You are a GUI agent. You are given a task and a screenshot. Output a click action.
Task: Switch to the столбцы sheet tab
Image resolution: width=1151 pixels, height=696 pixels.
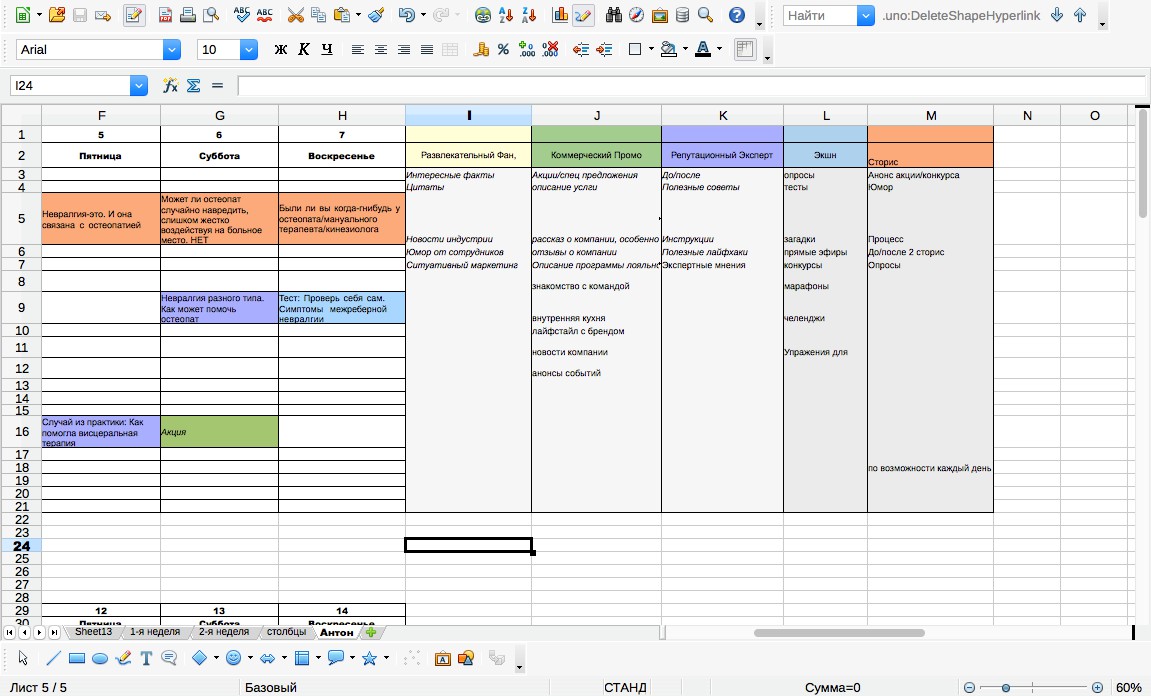tap(286, 631)
